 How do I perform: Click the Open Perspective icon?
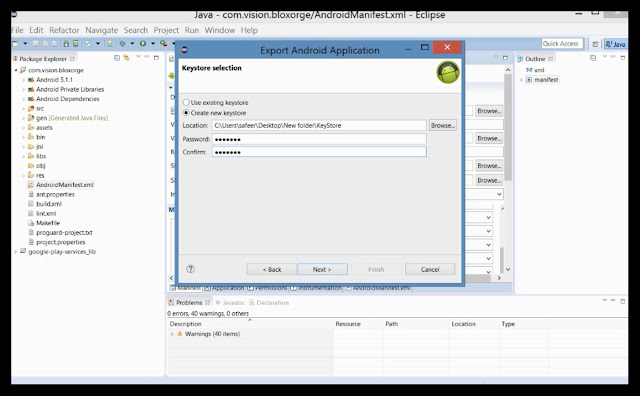(596, 44)
